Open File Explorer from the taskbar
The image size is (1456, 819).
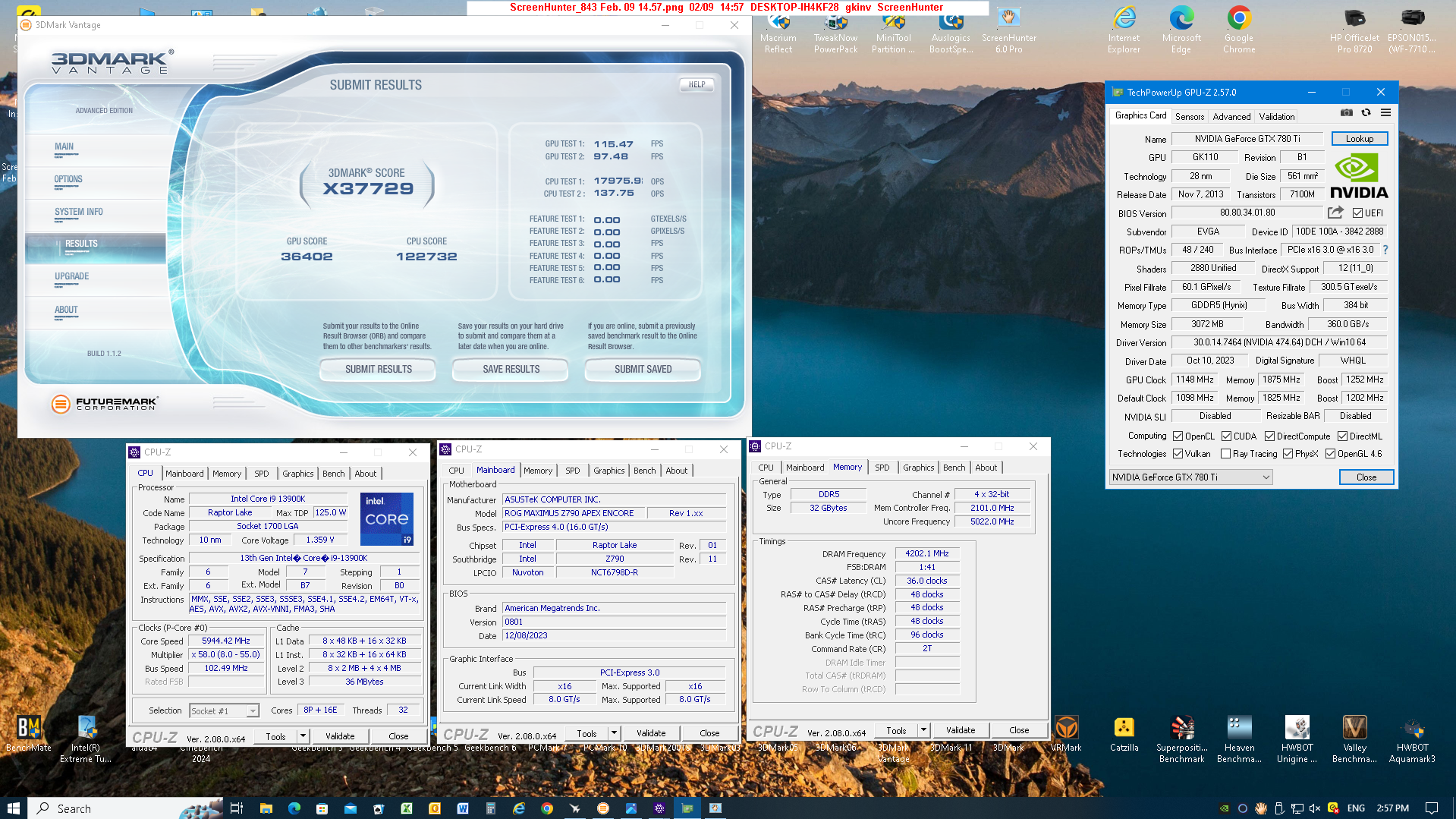(266, 808)
